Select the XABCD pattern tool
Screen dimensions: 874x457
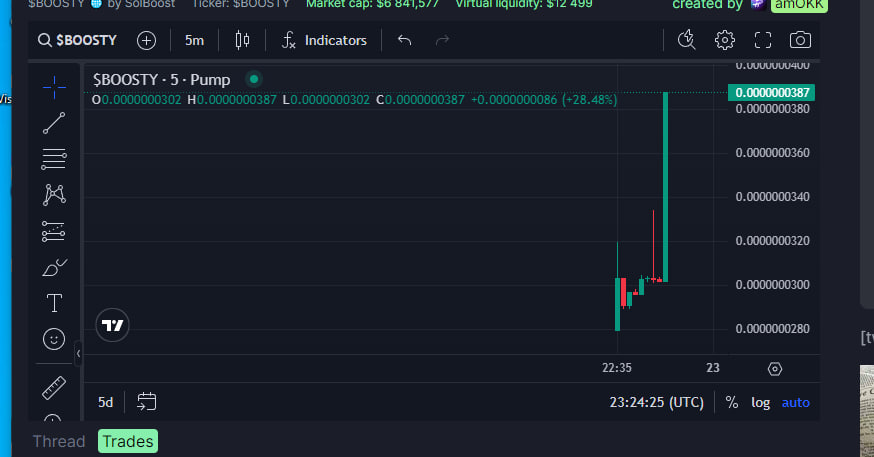[x=54, y=195]
